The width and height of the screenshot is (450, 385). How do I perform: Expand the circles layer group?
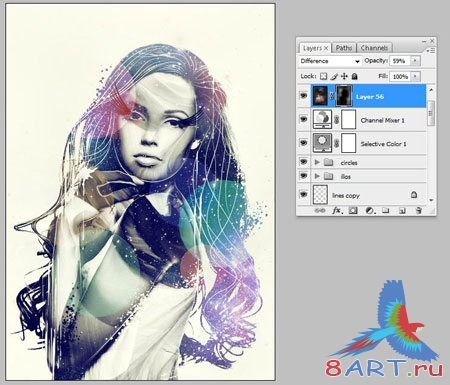point(317,162)
